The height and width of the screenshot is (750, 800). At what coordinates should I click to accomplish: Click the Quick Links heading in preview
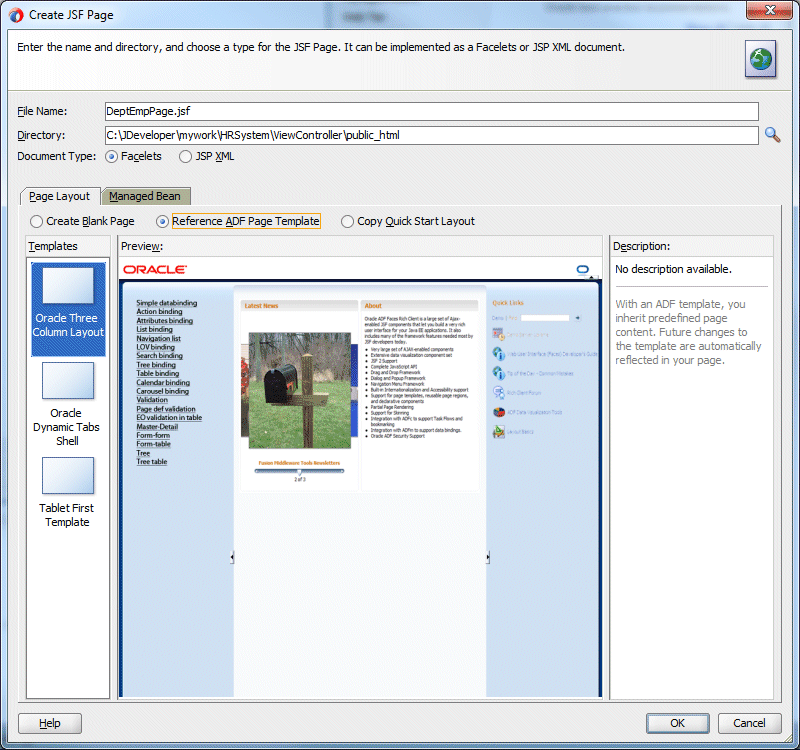[x=508, y=303]
